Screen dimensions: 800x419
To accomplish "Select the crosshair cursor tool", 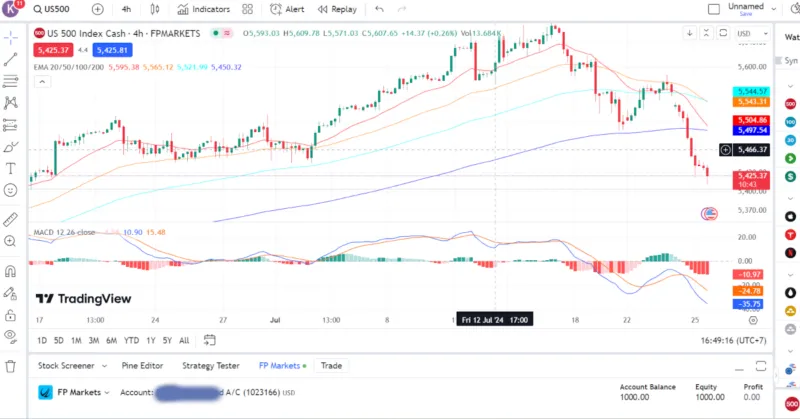I will click(x=10, y=38).
